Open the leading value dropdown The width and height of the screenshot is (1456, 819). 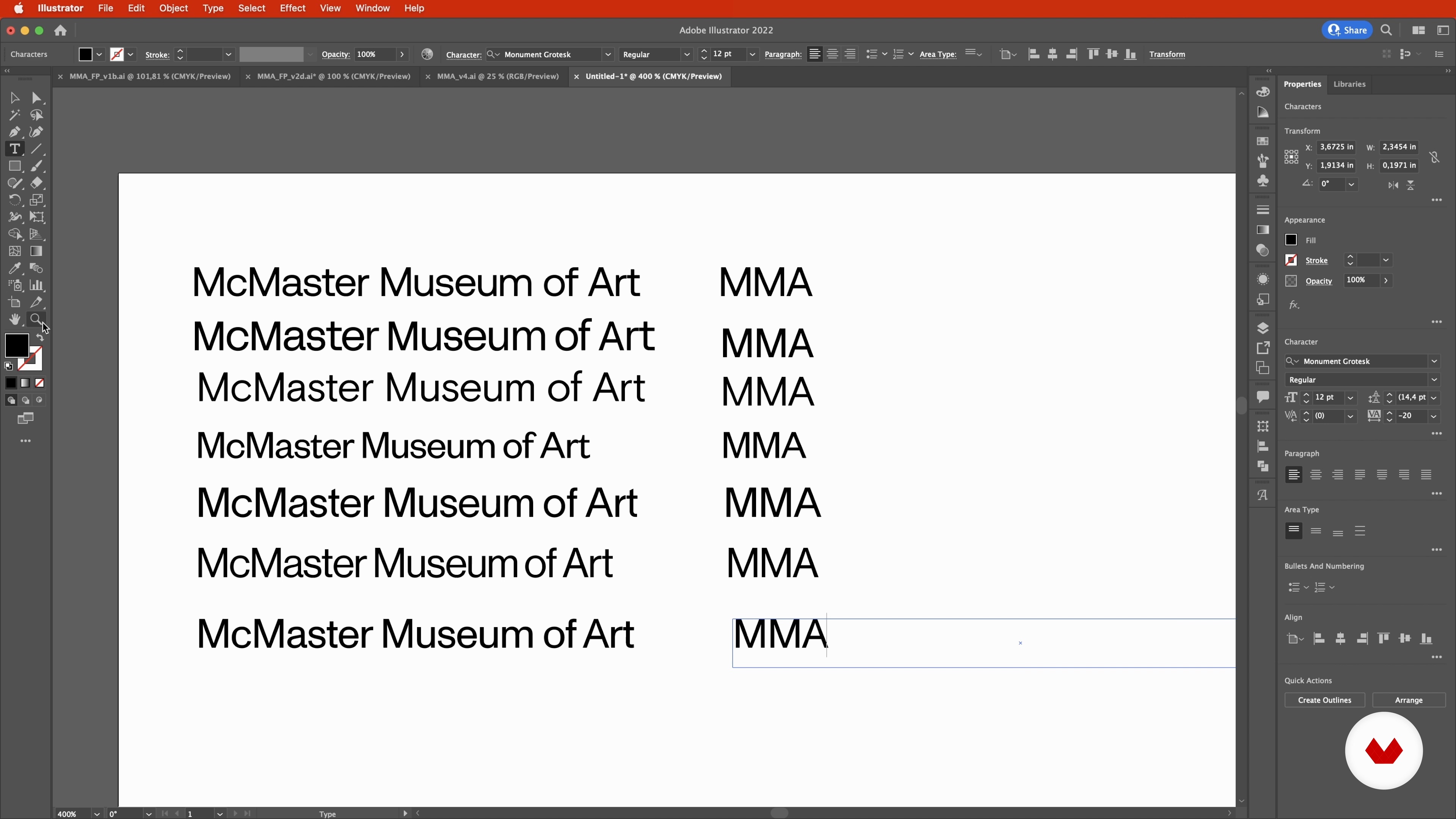click(x=1434, y=398)
